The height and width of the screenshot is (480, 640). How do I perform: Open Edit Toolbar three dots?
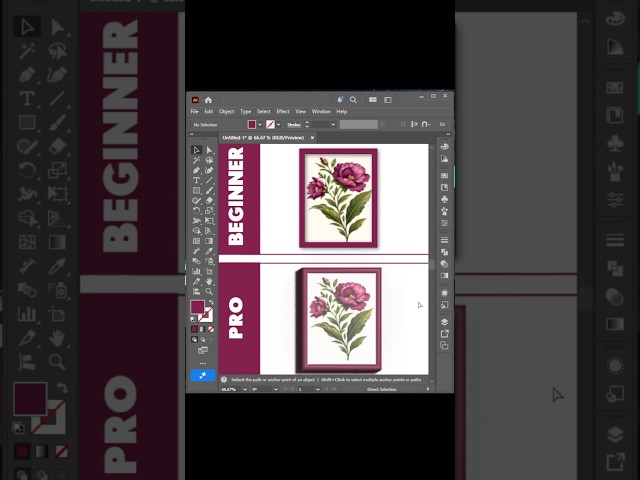tap(202, 363)
